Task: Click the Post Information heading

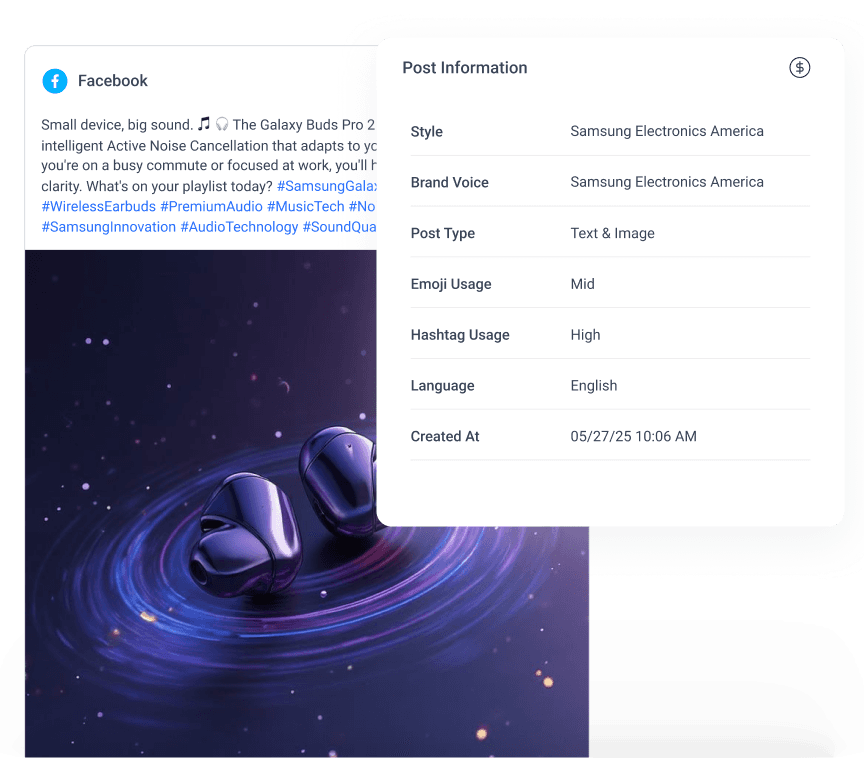Action: pos(465,68)
